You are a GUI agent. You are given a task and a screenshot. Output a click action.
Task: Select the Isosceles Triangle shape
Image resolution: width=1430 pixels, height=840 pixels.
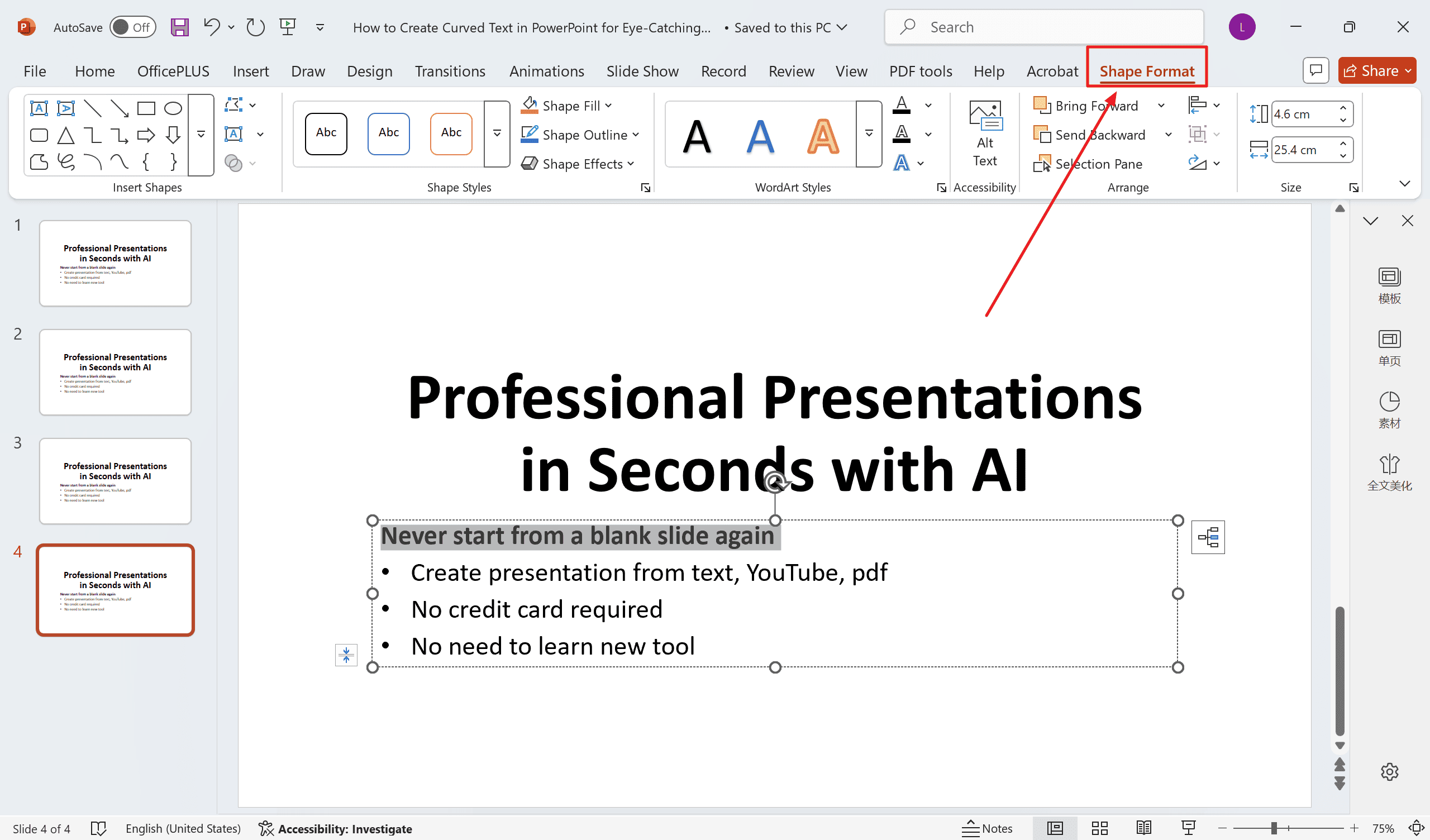[x=66, y=135]
